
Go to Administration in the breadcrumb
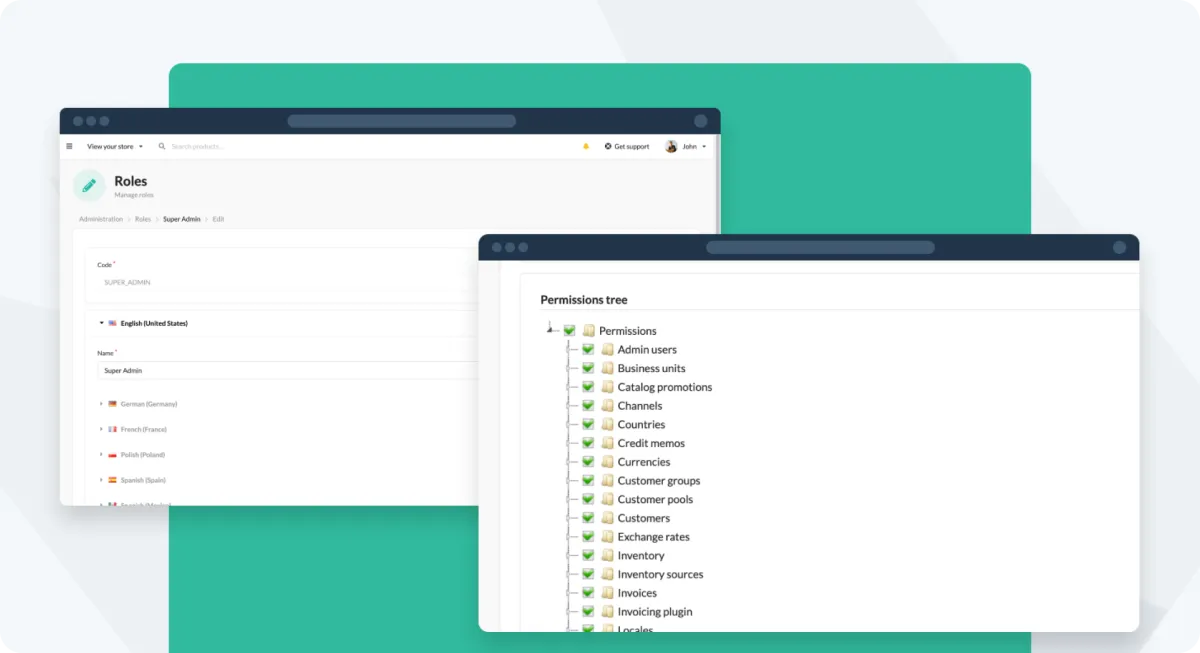101,219
